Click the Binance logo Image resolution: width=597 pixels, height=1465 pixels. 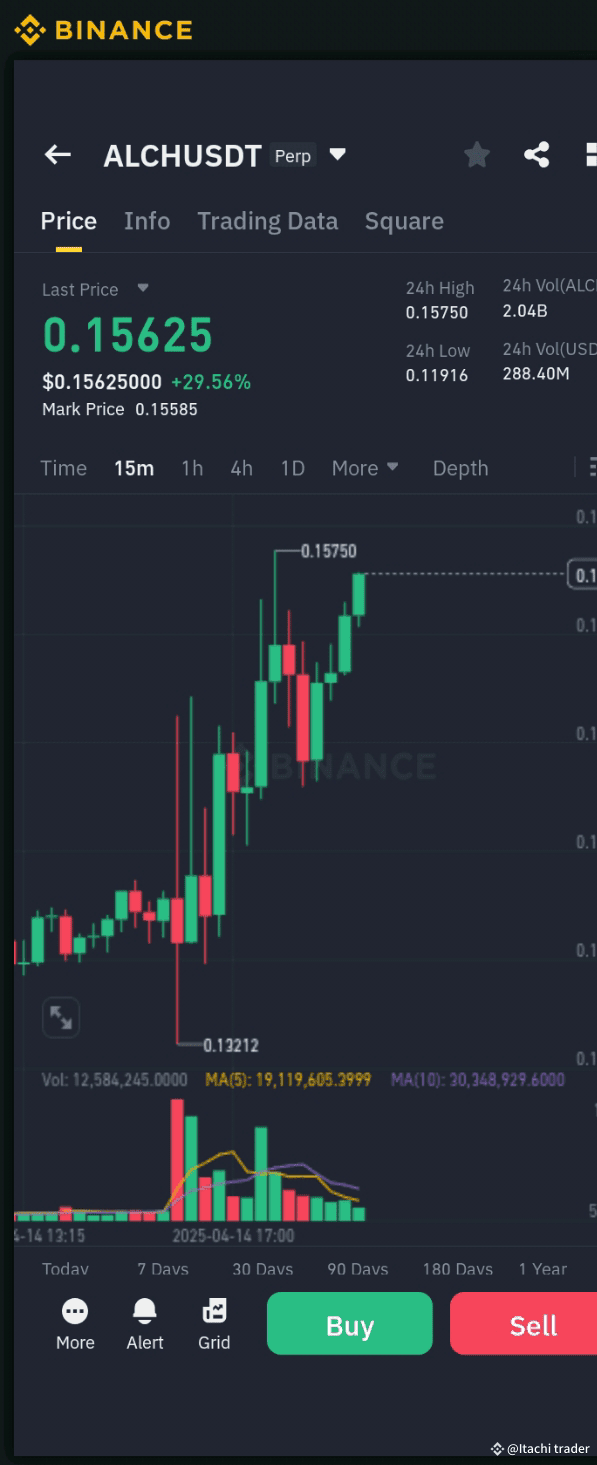point(100,30)
